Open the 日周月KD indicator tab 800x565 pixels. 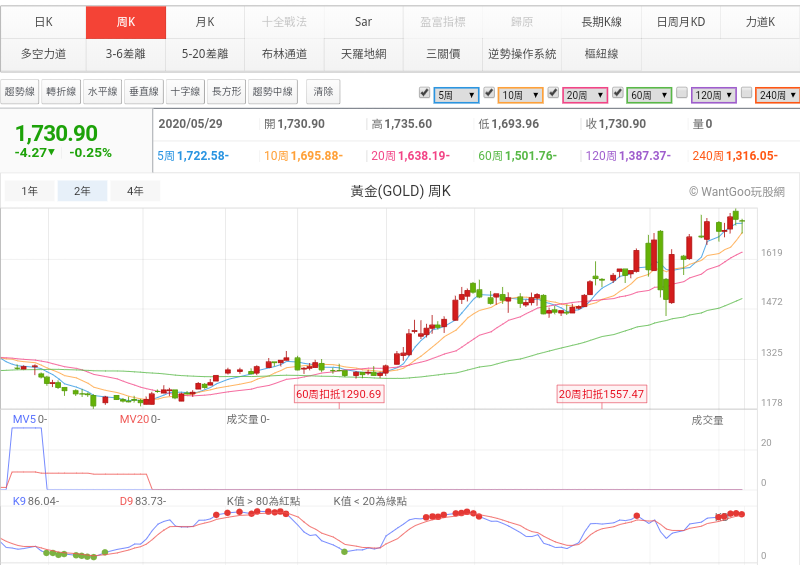(x=680, y=21)
